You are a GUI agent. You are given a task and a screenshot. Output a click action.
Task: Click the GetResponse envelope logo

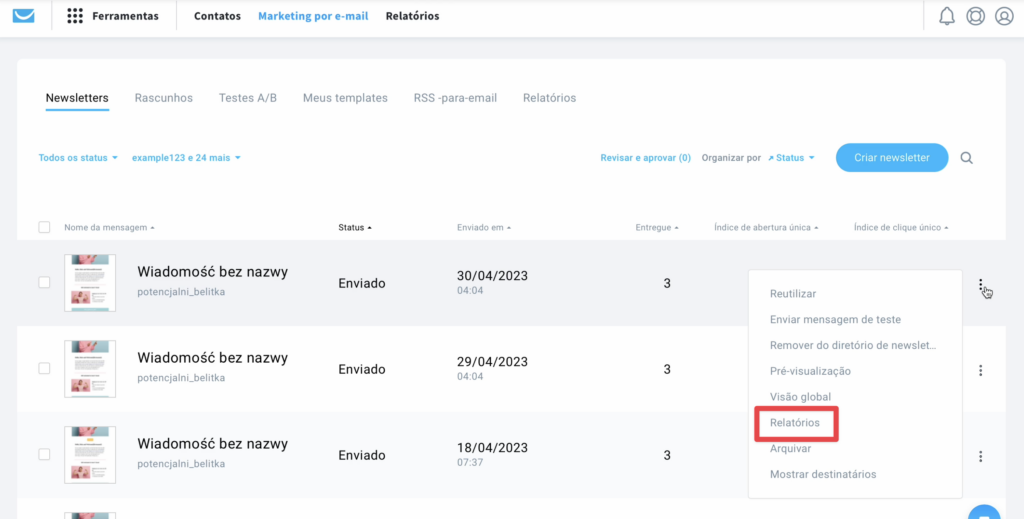(x=23, y=16)
